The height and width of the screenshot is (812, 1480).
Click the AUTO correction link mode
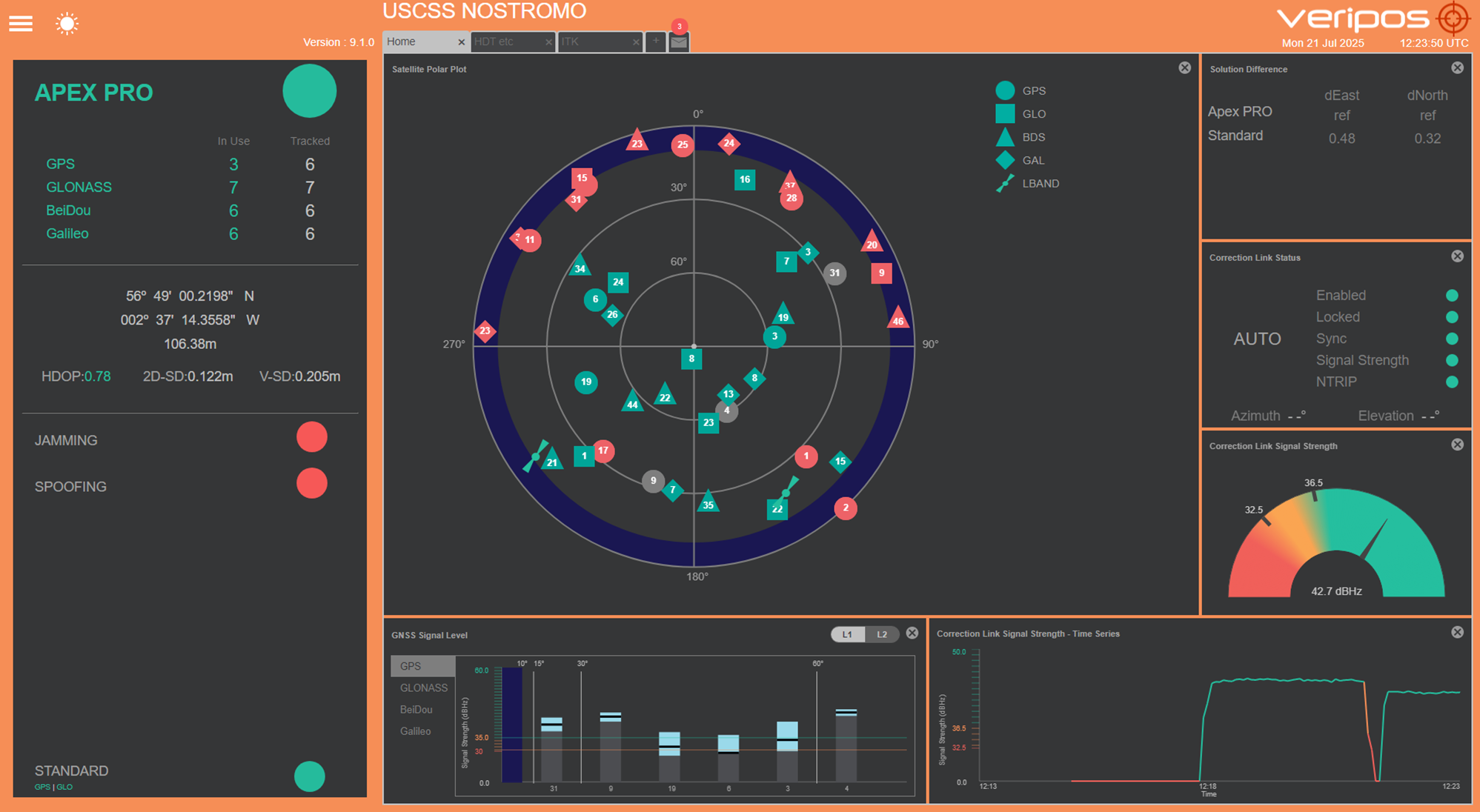(x=1257, y=339)
